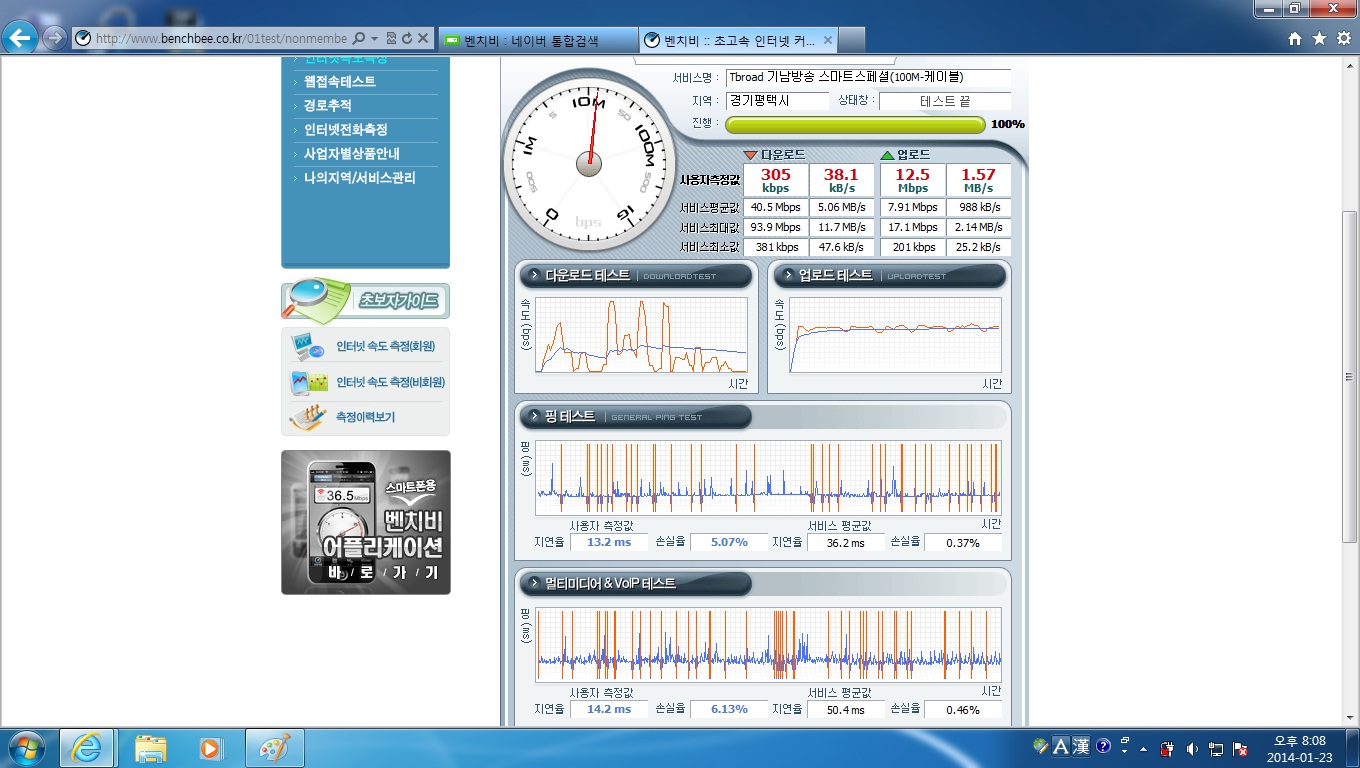
Task: Select 인터넷전화측정 sidebar item
Action: coord(346,130)
